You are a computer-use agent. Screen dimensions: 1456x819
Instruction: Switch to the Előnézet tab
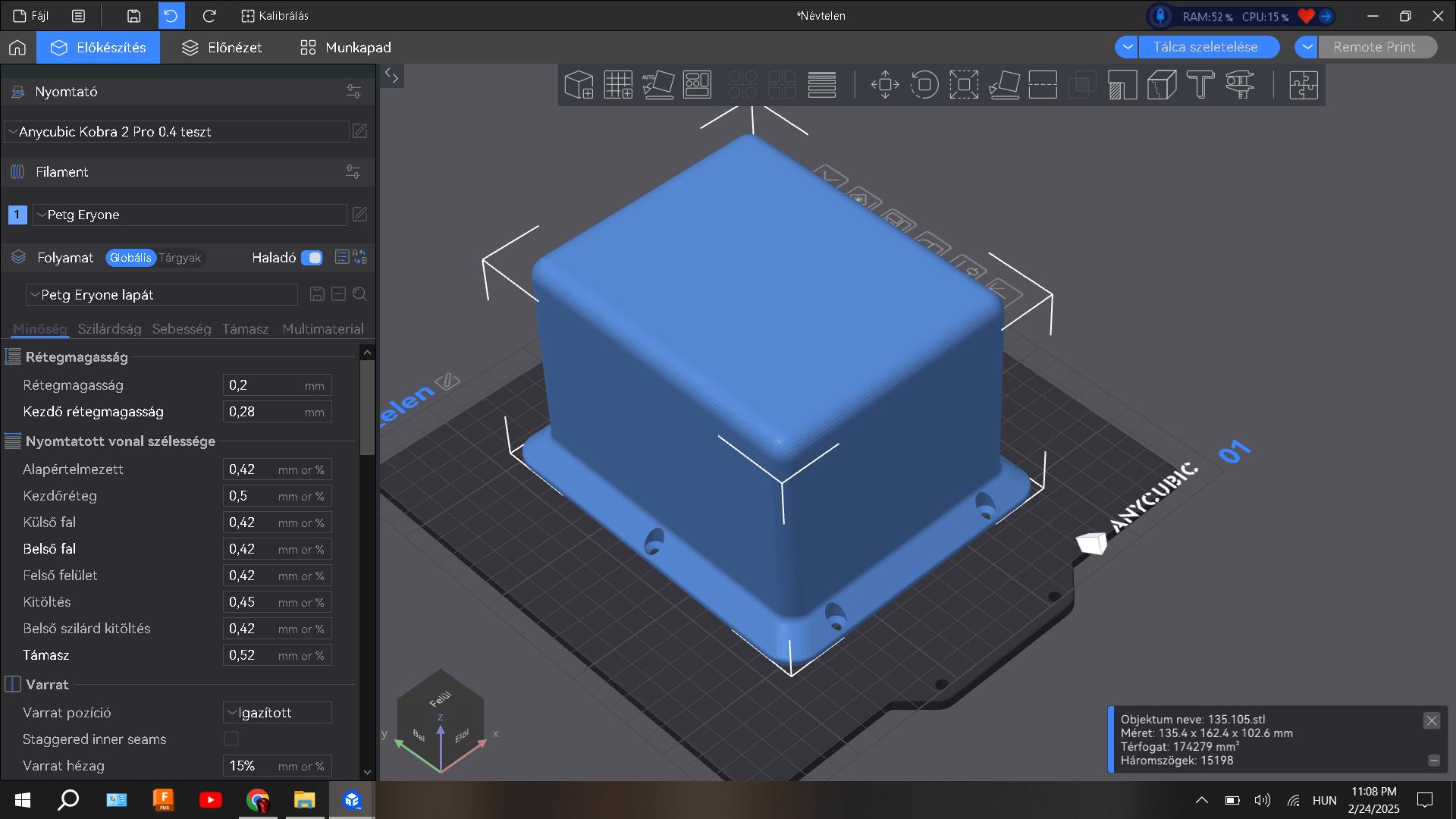click(x=222, y=48)
